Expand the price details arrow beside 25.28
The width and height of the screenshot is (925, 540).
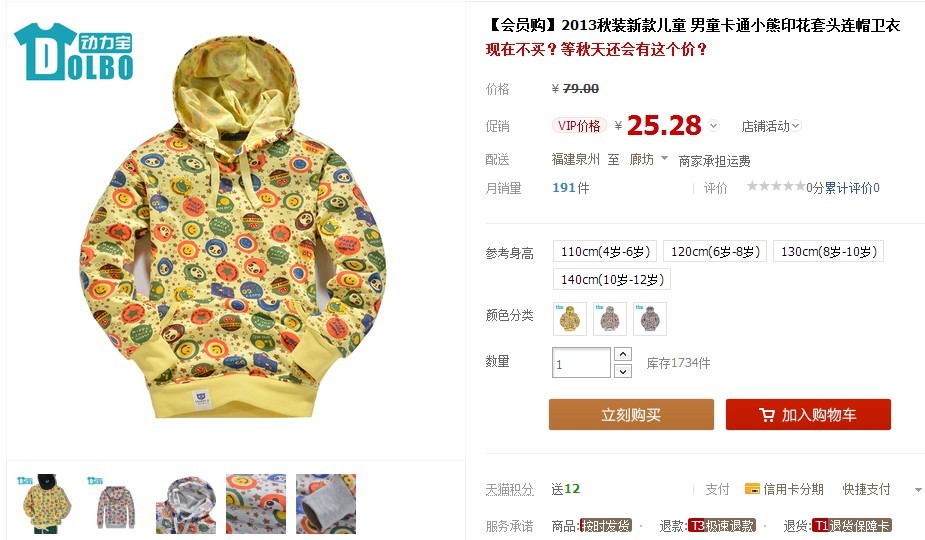[x=714, y=126]
